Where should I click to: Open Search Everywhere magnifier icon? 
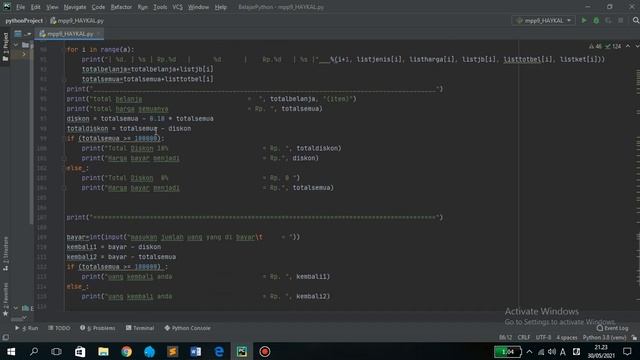pos(636,20)
